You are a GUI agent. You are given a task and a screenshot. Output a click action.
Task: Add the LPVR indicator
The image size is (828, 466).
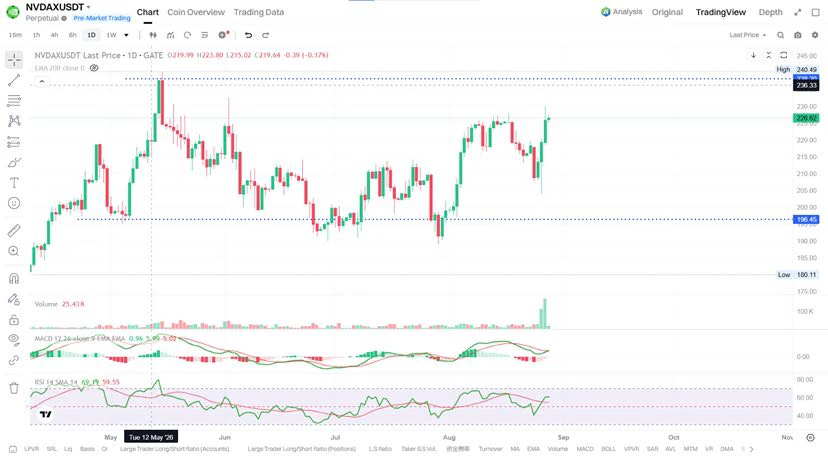[32, 449]
